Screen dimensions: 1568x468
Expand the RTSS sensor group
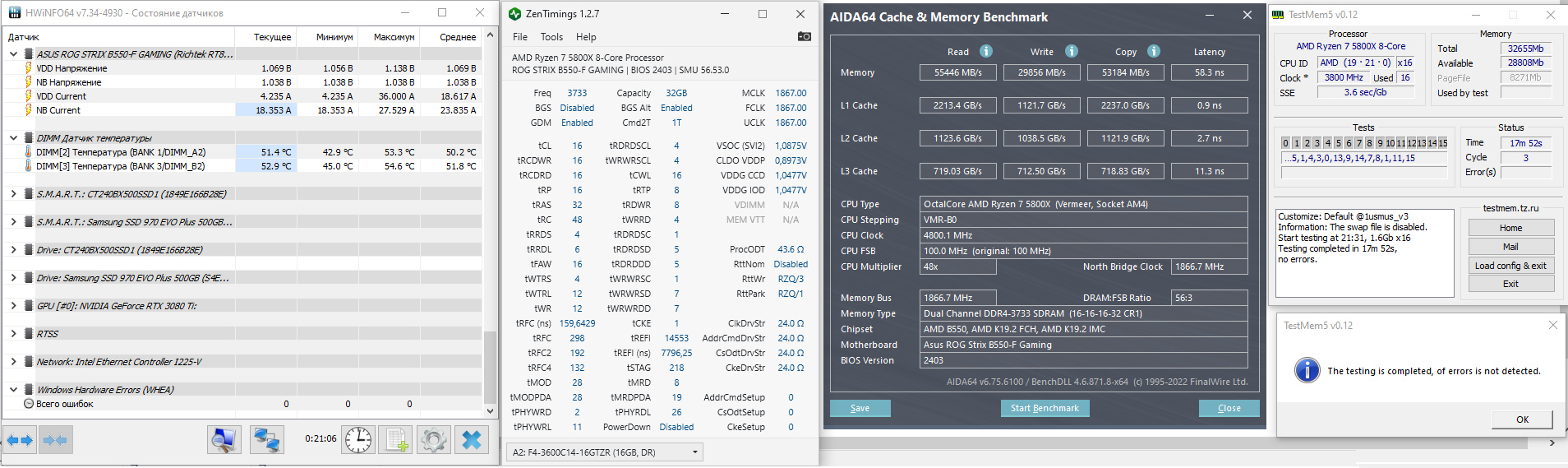click(x=13, y=334)
